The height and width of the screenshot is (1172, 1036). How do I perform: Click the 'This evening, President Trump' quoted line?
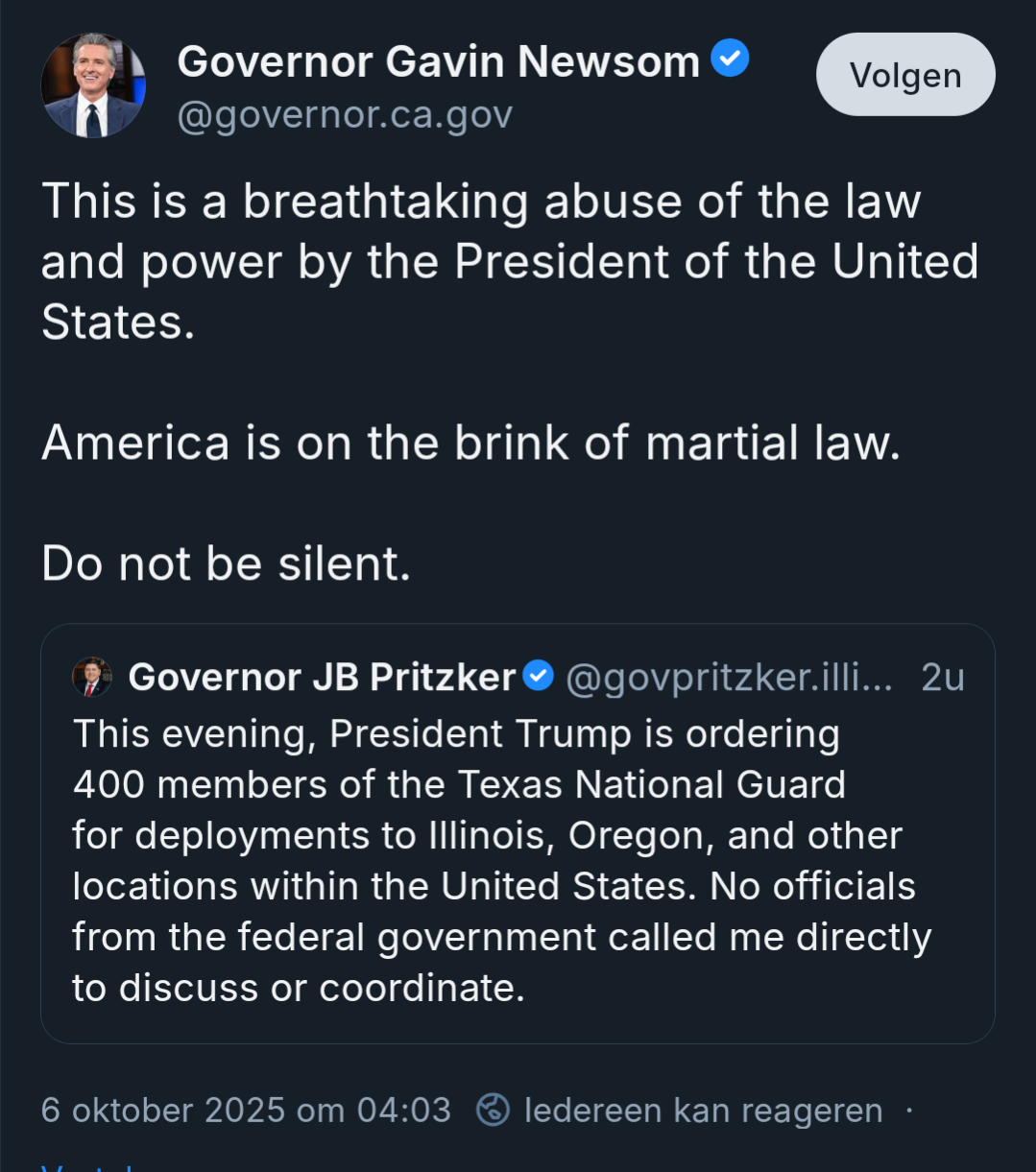coord(456,734)
